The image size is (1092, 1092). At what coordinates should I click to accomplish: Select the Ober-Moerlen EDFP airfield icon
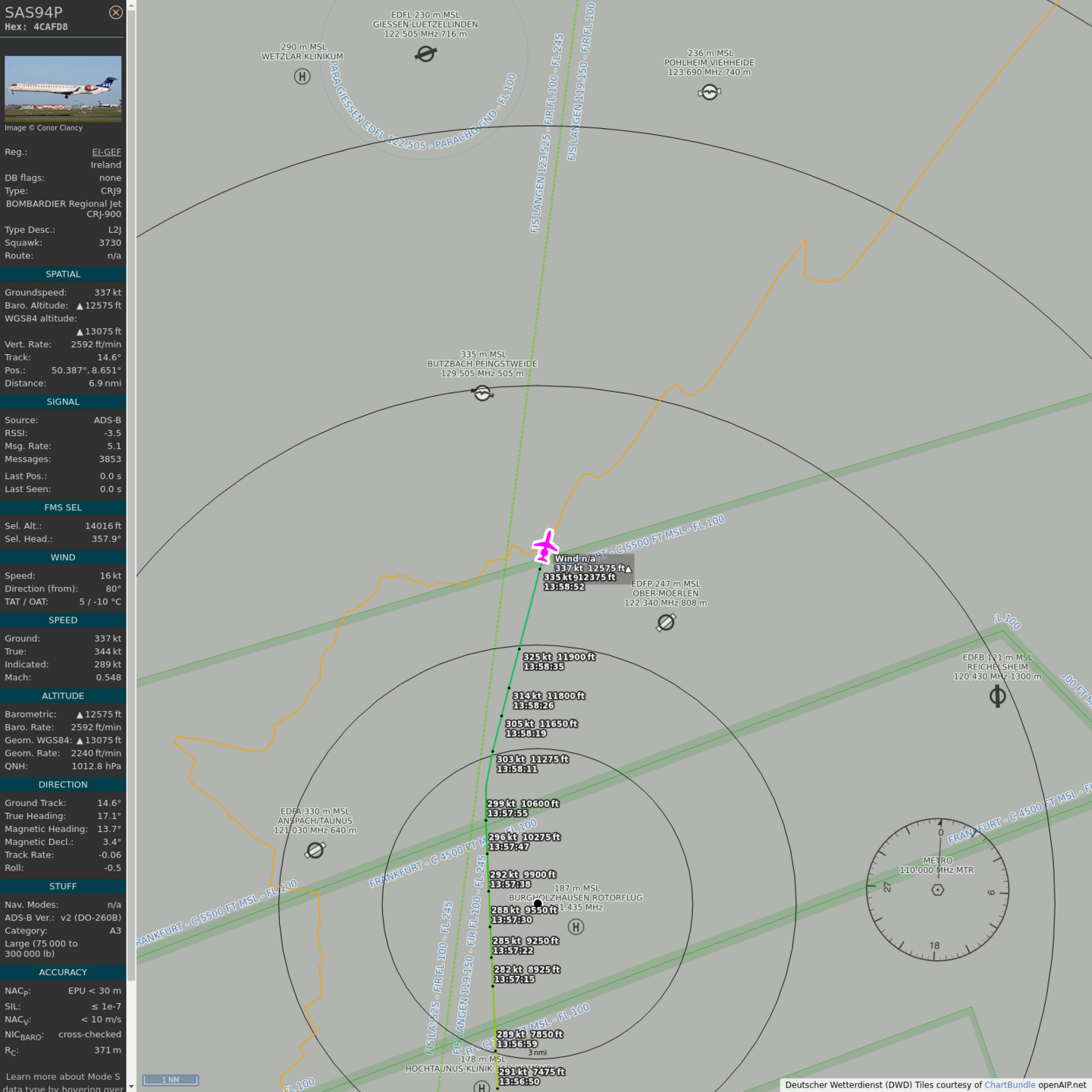666,623
